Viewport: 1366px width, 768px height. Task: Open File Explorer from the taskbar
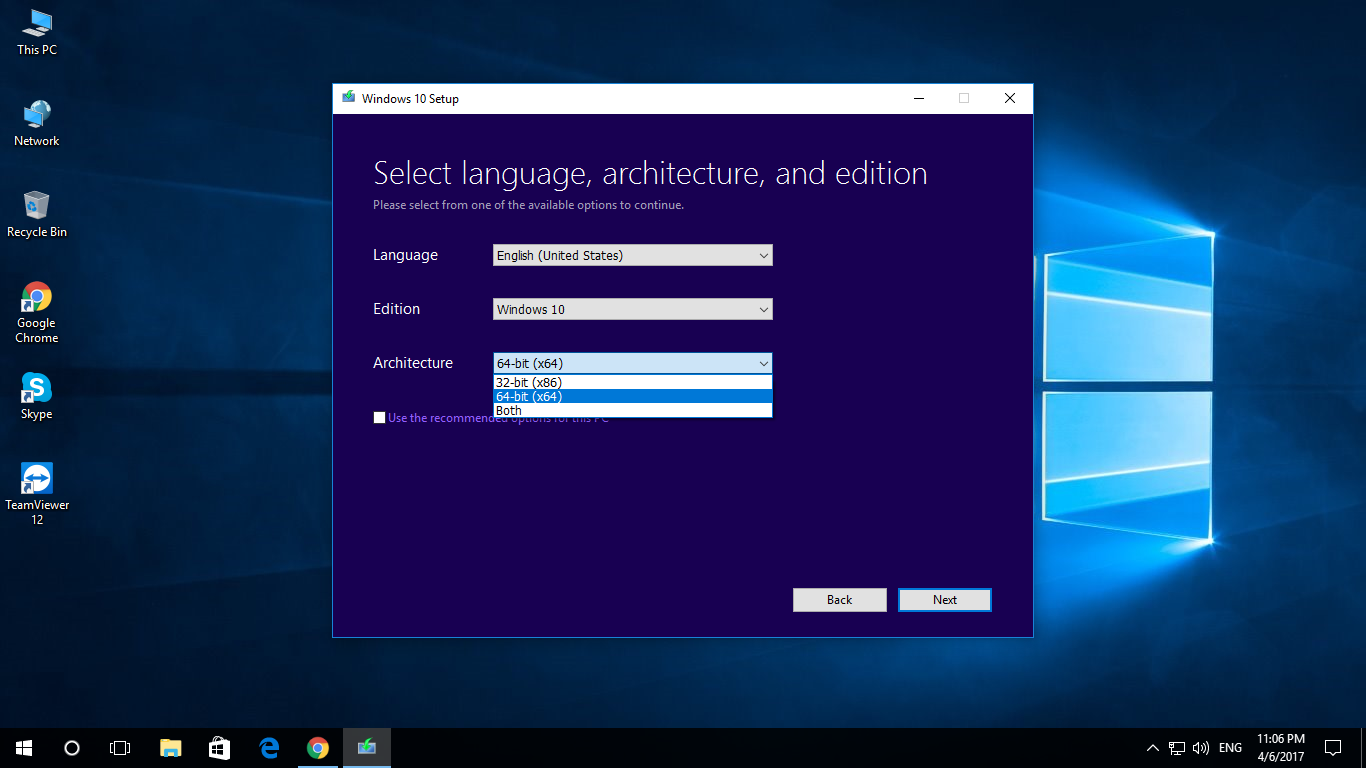171,748
